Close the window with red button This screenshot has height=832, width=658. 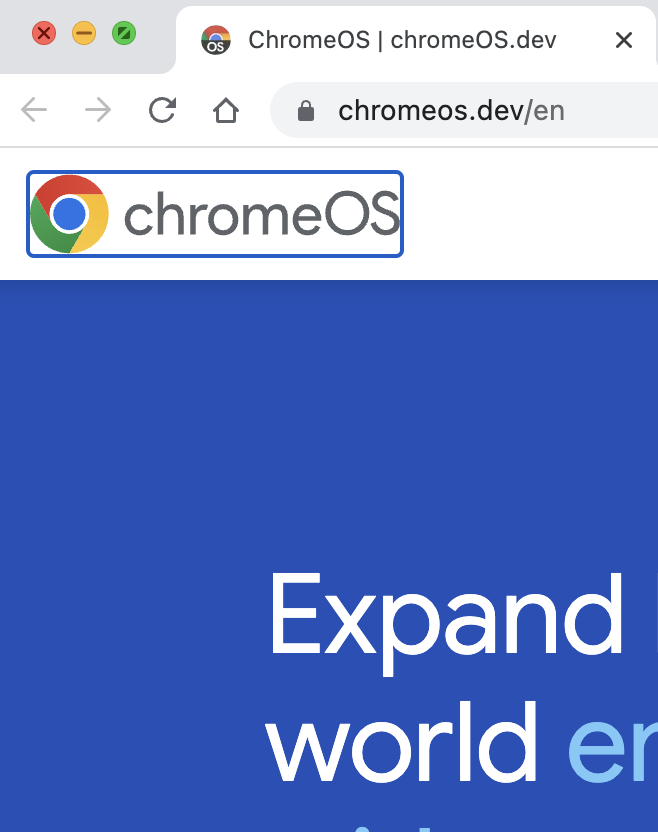click(44, 33)
